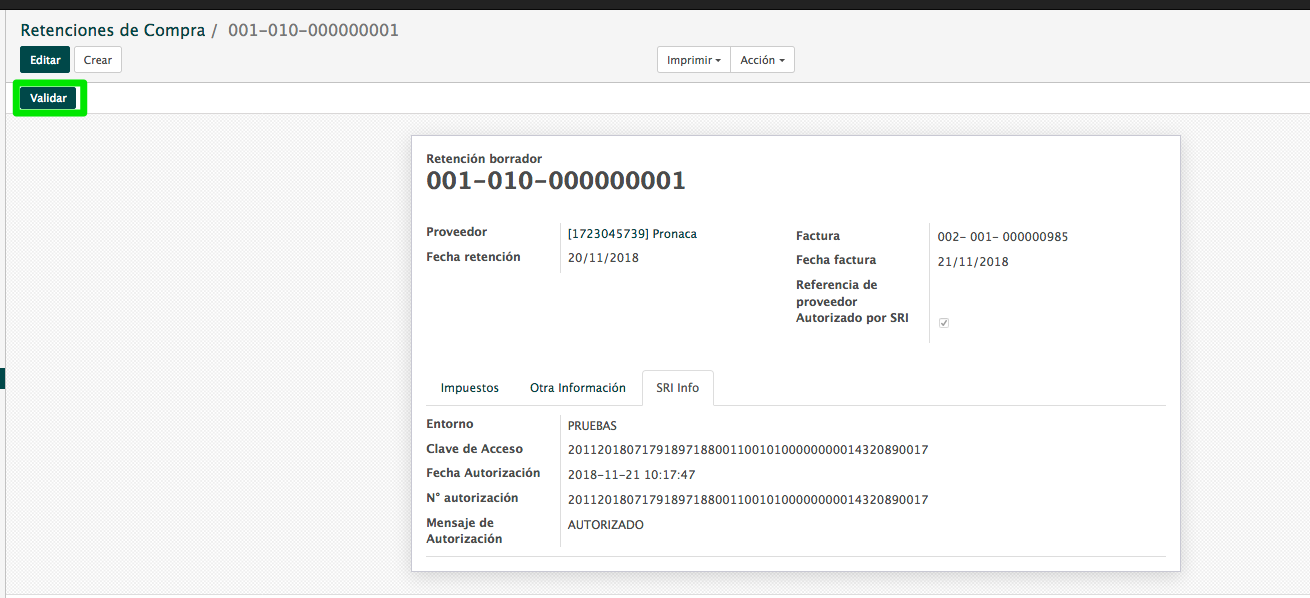Open invoice link 002- 001- 000000985
This screenshot has width=1310, height=598.
tap(1003, 237)
